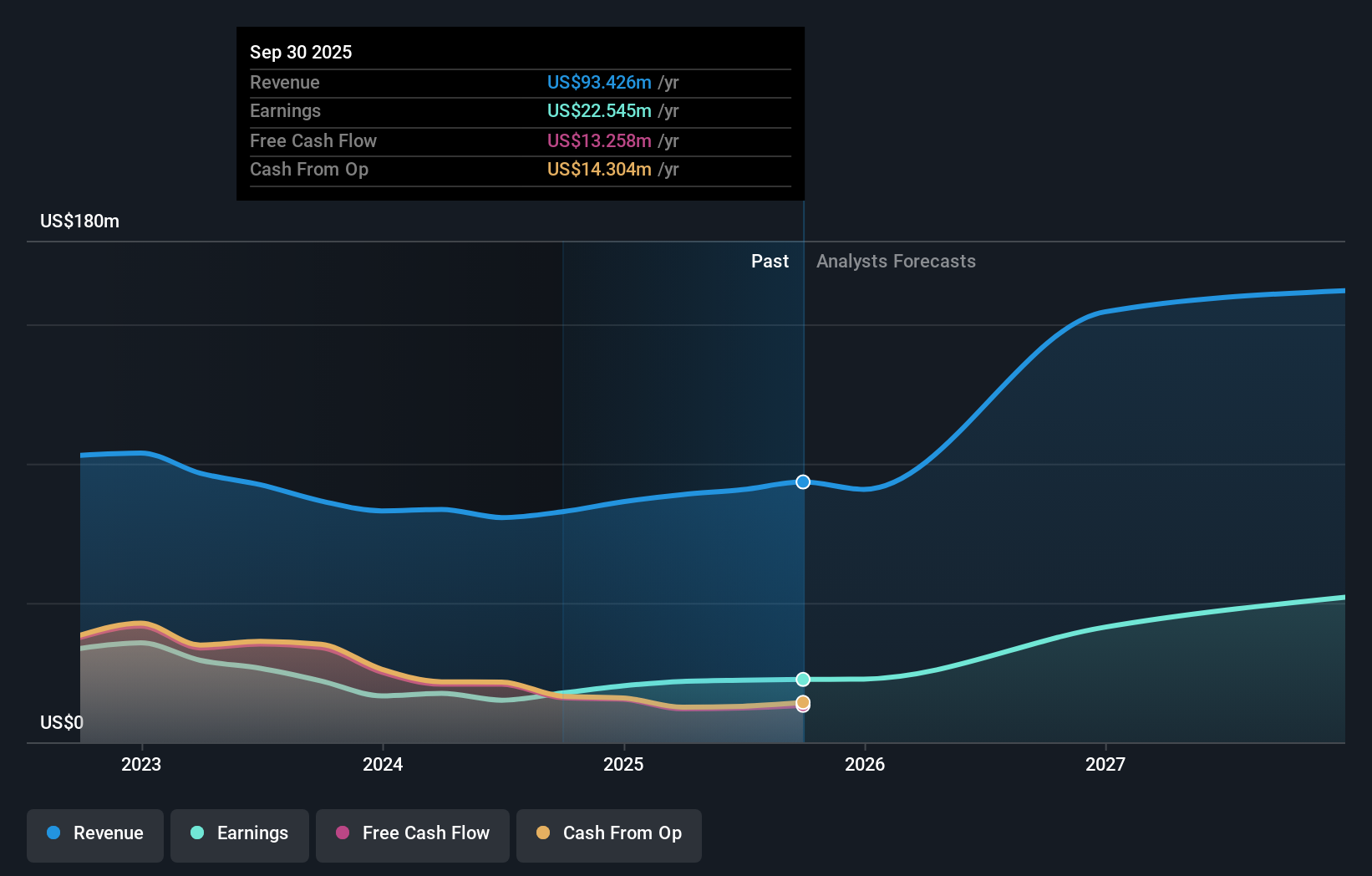Click the 2025 year axis label

[x=624, y=764]
